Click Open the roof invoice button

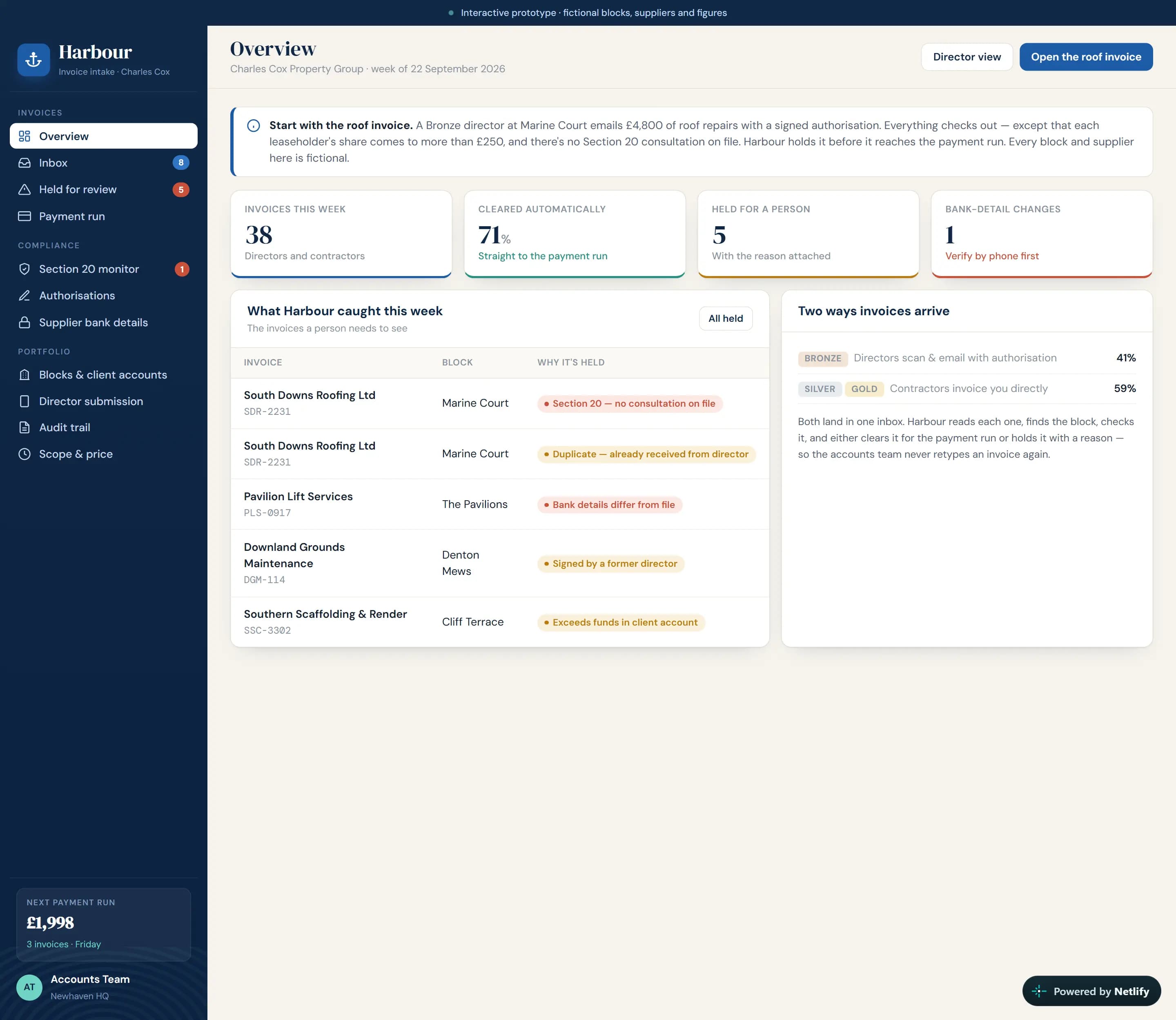[x=1085, y=57]
